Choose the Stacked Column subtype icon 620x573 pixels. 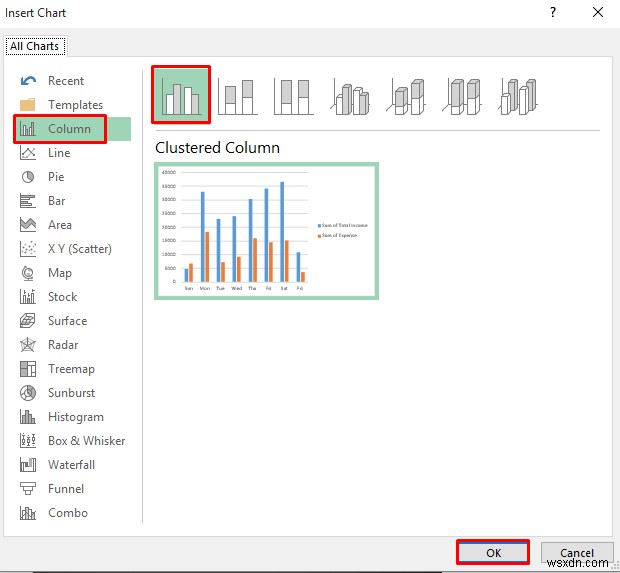click(237, 97)
